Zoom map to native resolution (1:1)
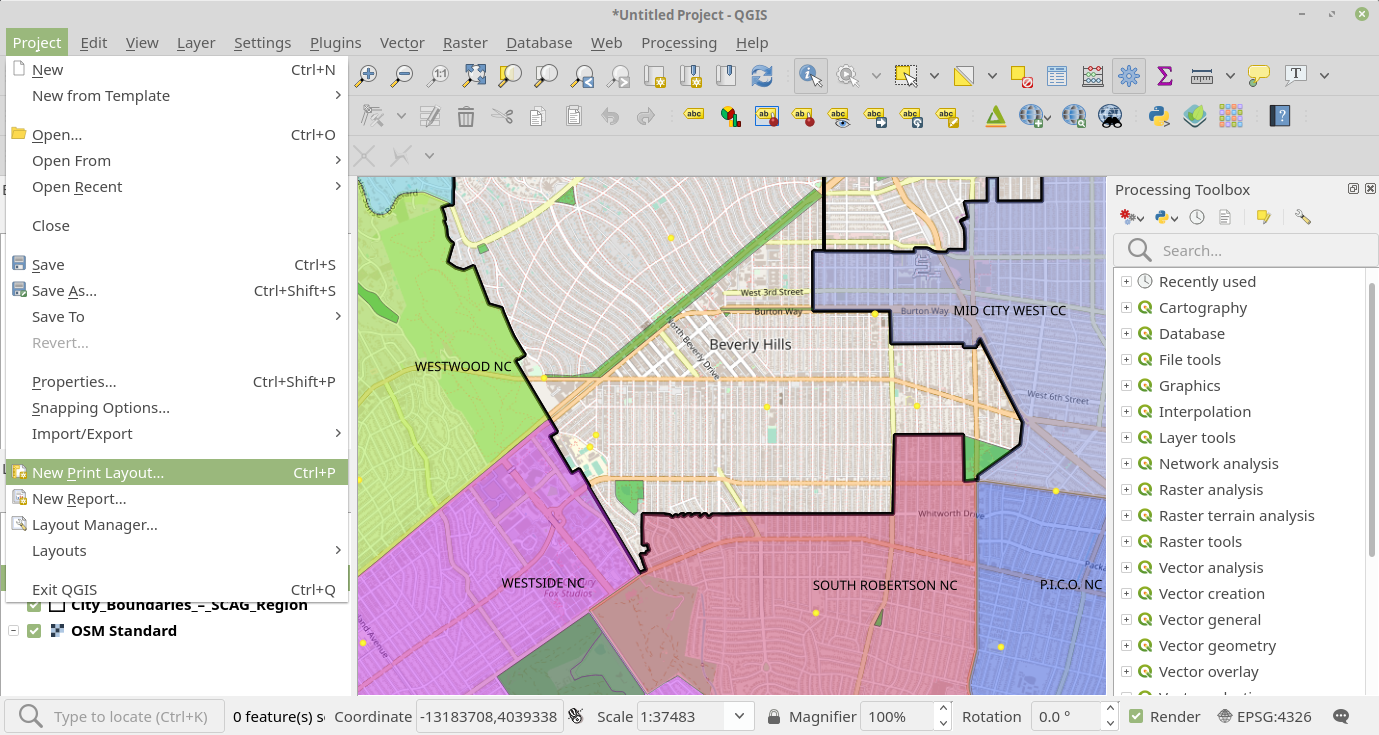Image resolution: width=1379 pixels, height=735 pixels. point(438,75)
